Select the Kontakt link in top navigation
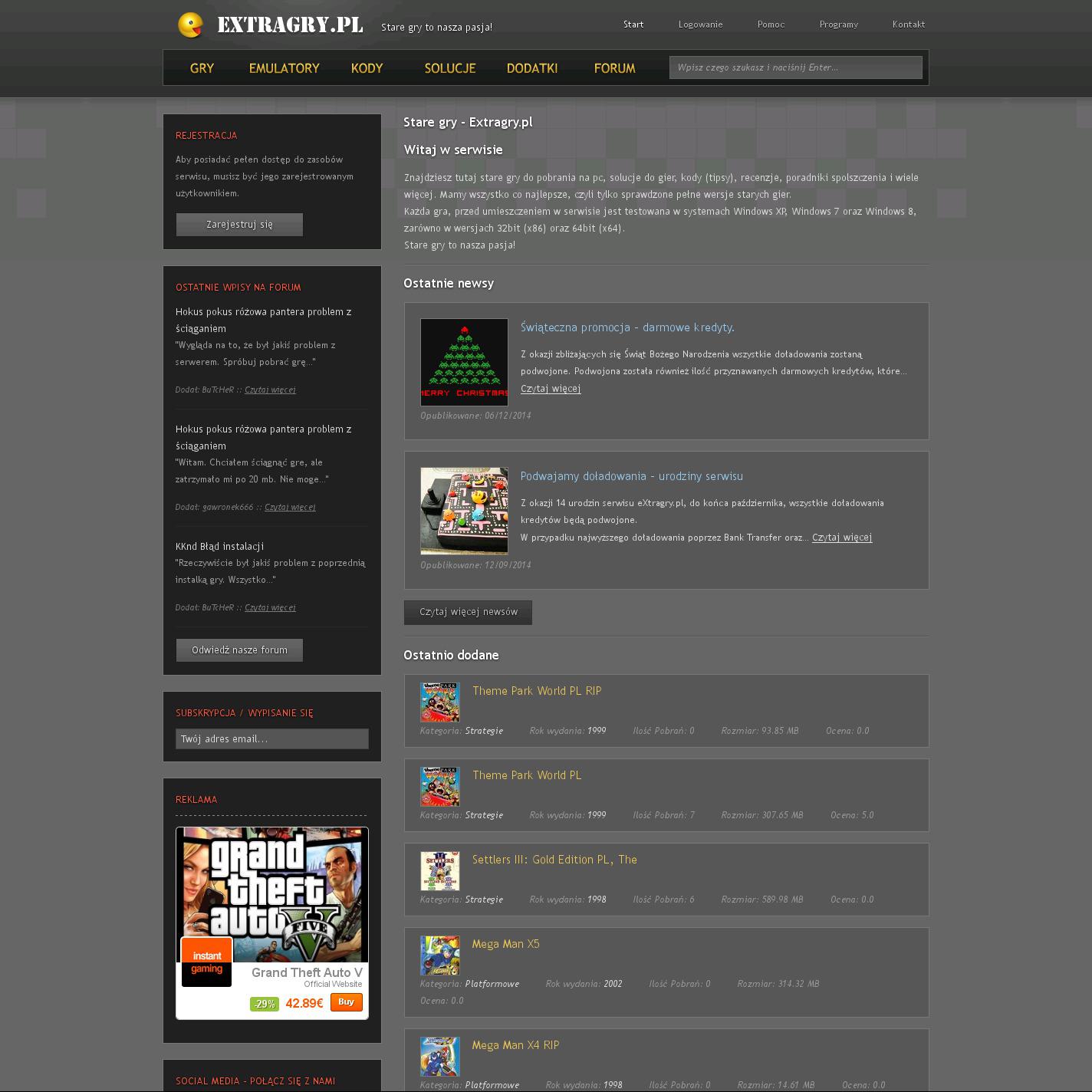The image size is (1092, 1092). (908, 25)
